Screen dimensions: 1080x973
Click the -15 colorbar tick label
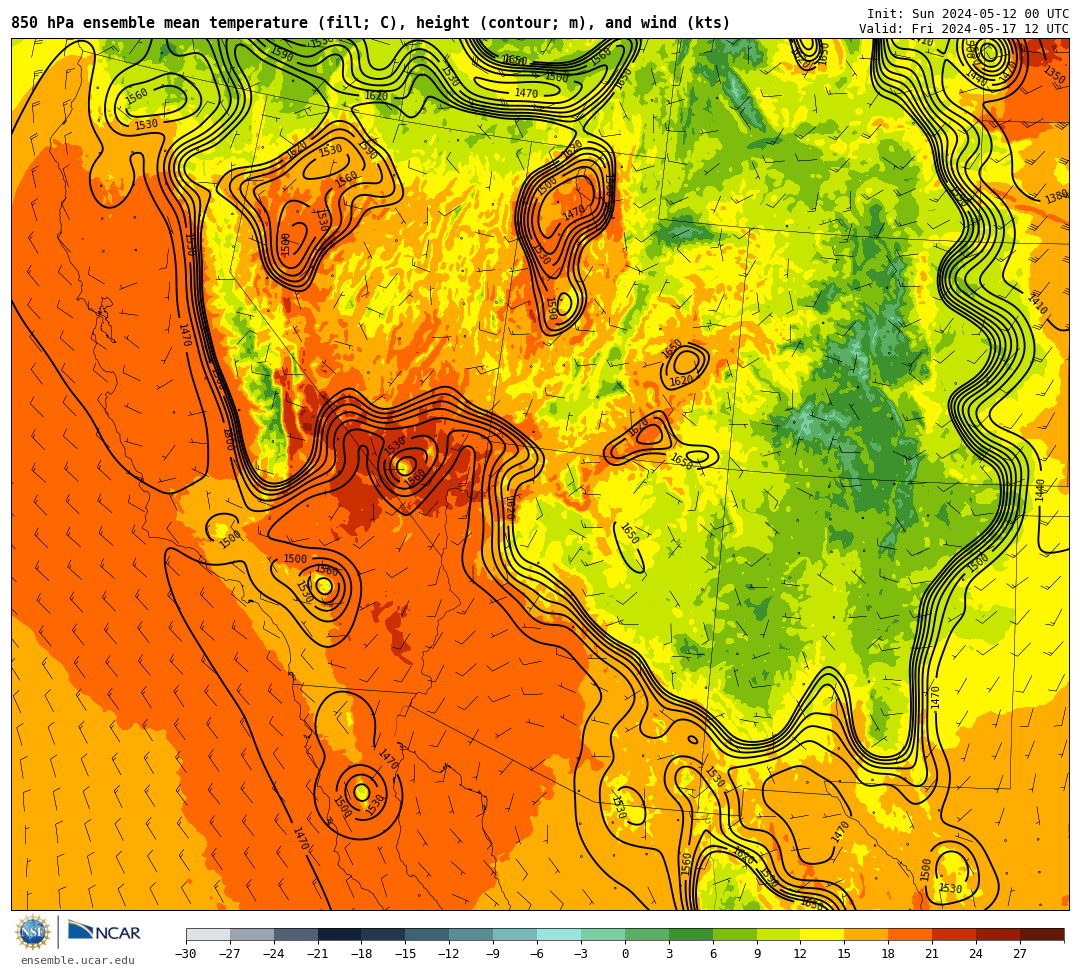tap(406, 954)
